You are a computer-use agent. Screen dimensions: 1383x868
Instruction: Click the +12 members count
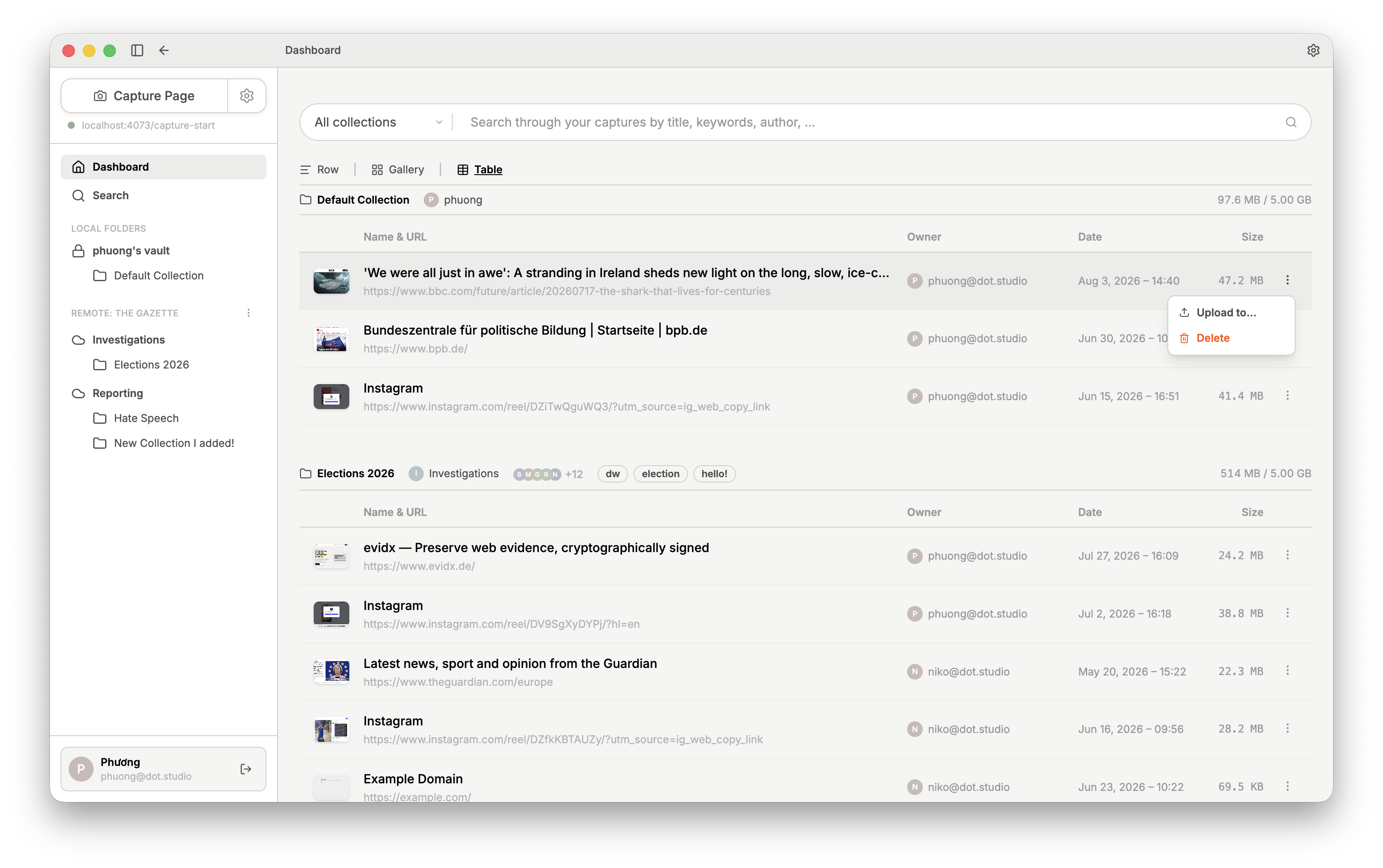(574, 474)
